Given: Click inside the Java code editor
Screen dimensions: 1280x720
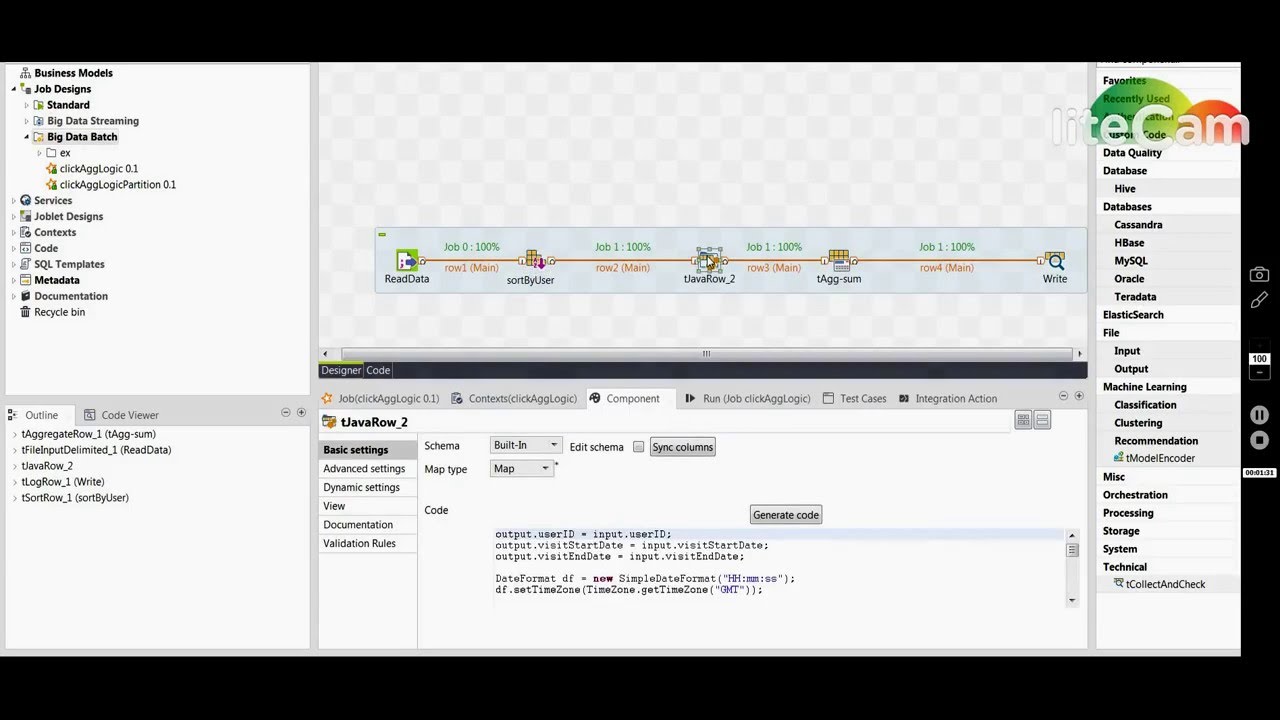Looking at the screenshot, I should click(780, 567).
